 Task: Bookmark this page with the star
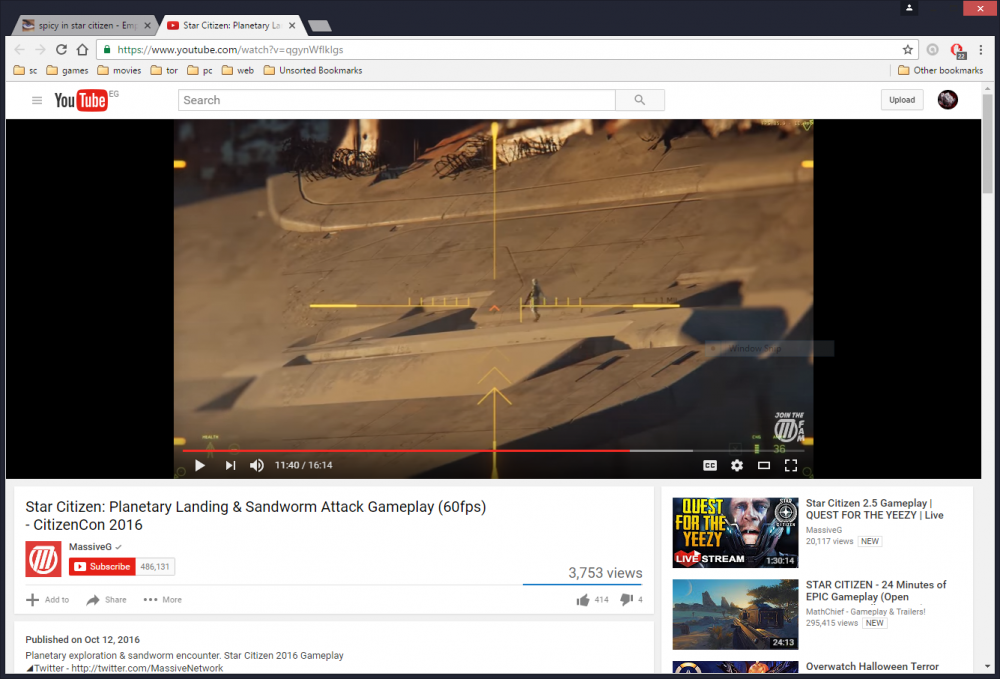[x=908, y=50]
